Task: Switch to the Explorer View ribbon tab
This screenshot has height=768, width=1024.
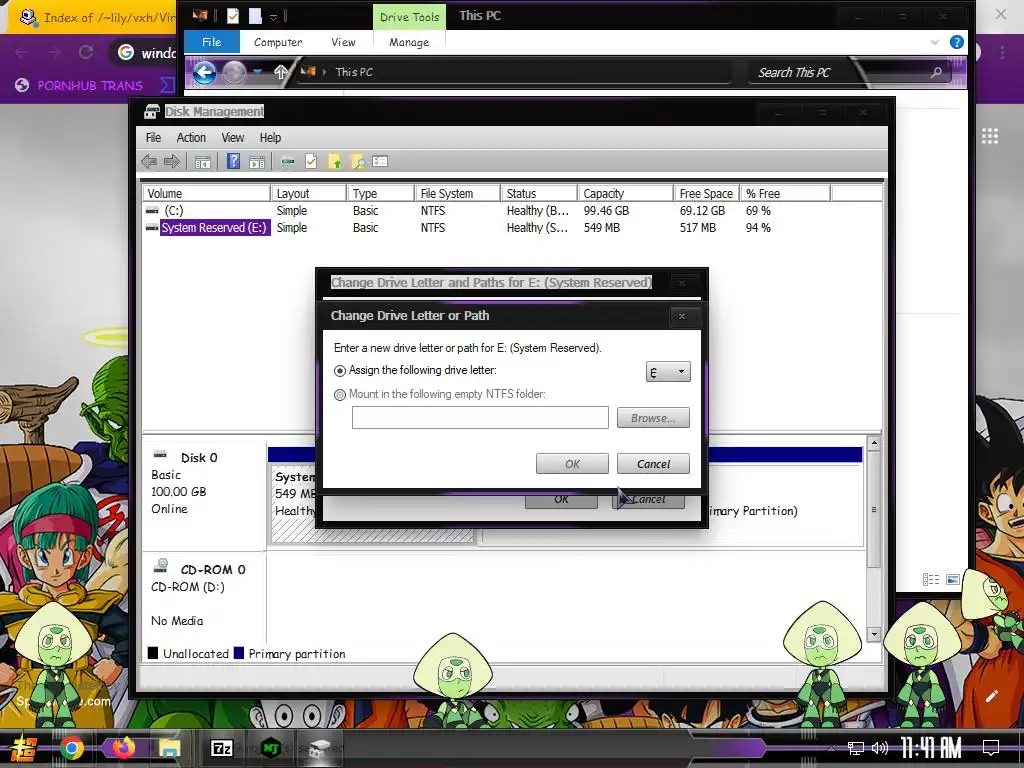Action: (x=343, y=42)
